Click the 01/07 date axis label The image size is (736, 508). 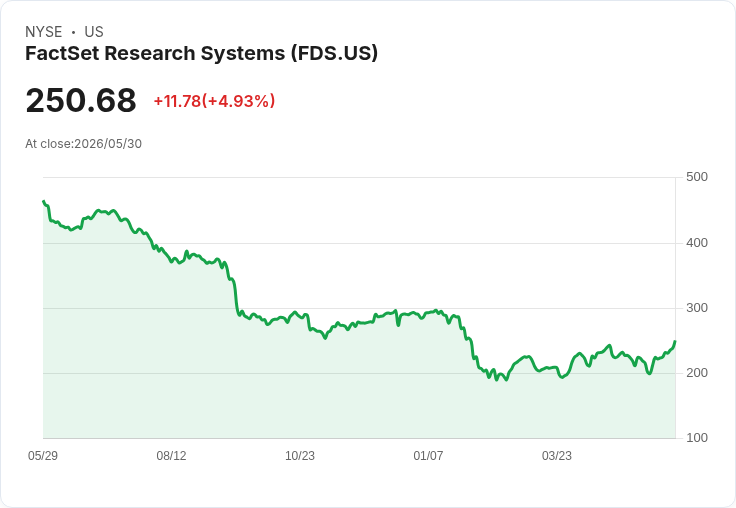[428, 456]
